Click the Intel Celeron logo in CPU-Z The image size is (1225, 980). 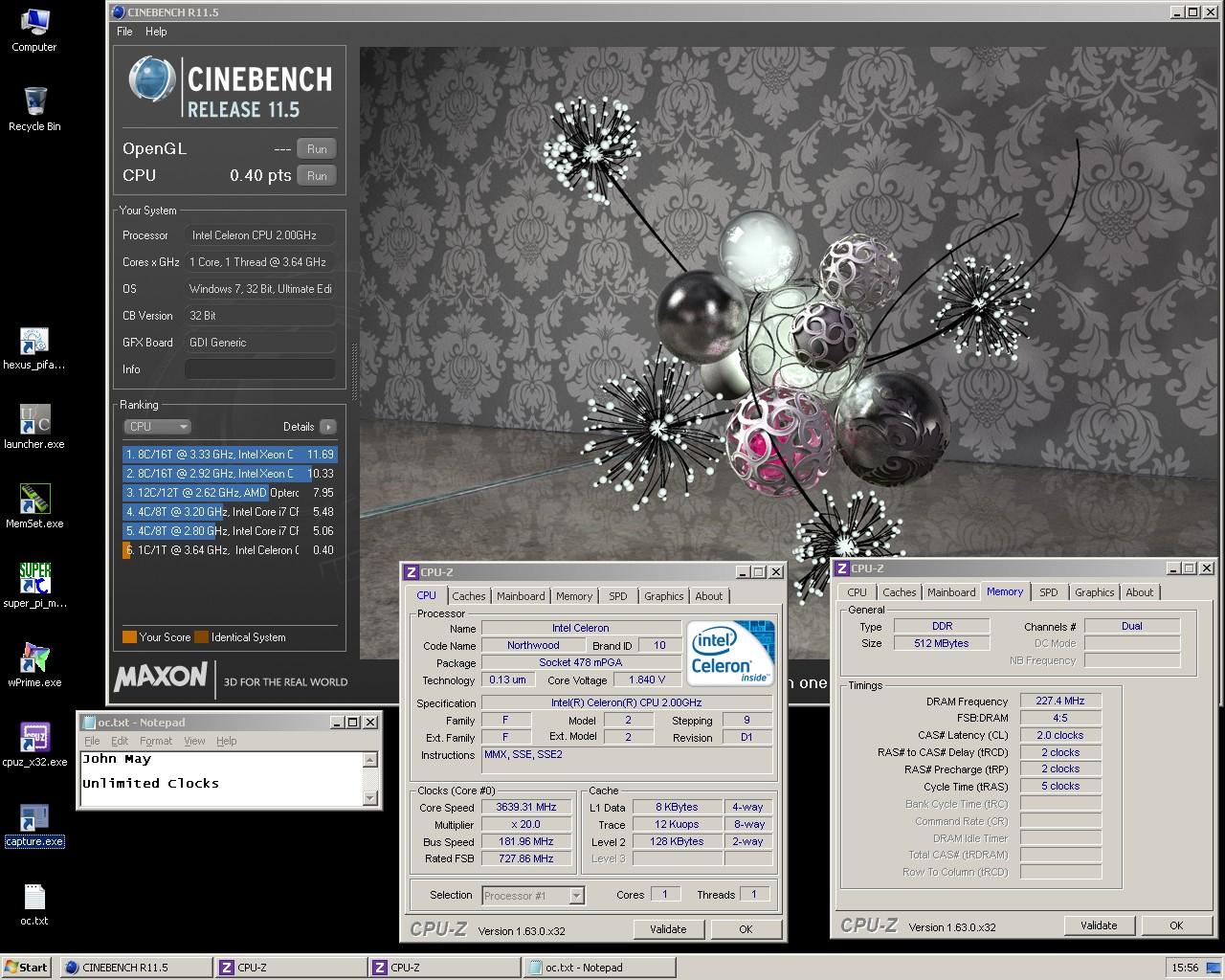[731, 654]
